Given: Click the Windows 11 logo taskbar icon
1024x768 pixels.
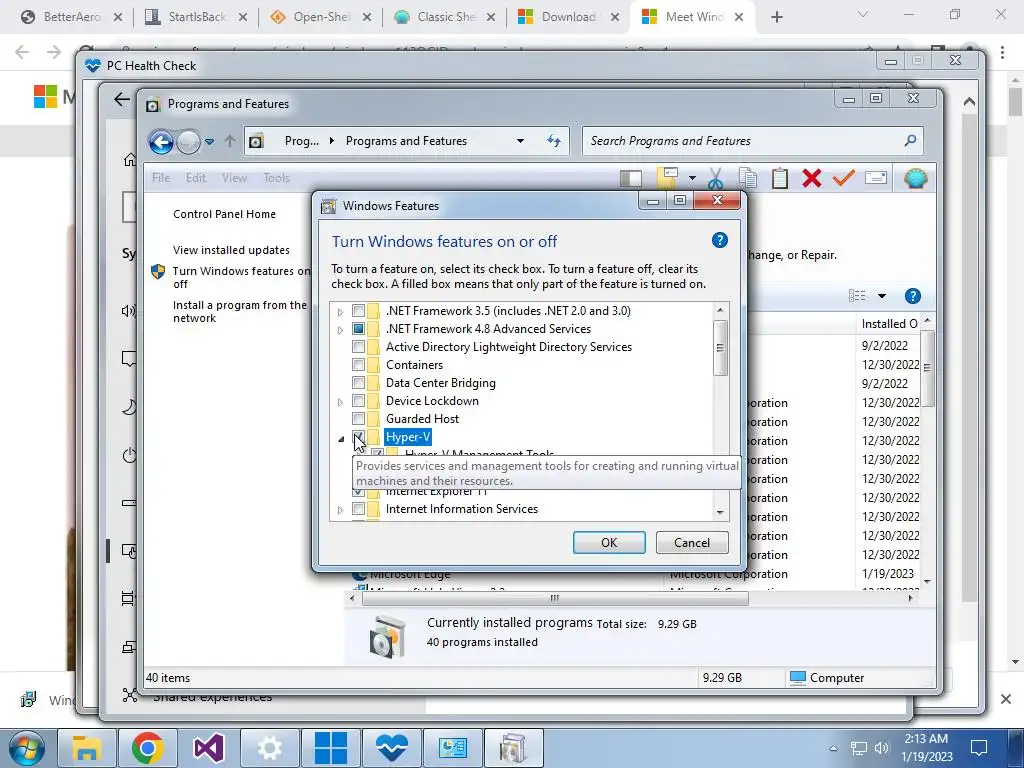Looking at the screenshot, I should coord(330,748).
